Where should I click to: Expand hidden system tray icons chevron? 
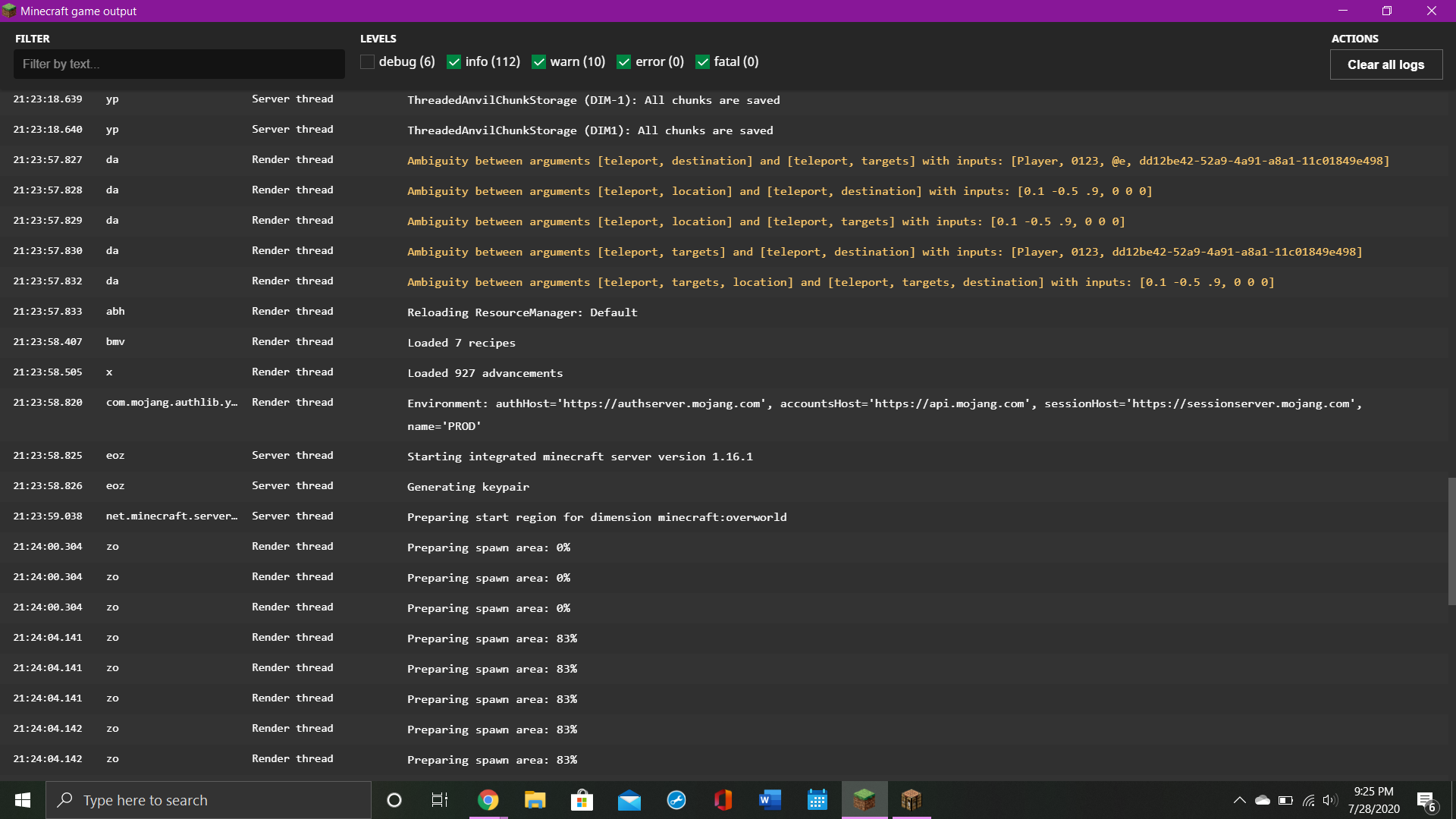pos(1239,800)
